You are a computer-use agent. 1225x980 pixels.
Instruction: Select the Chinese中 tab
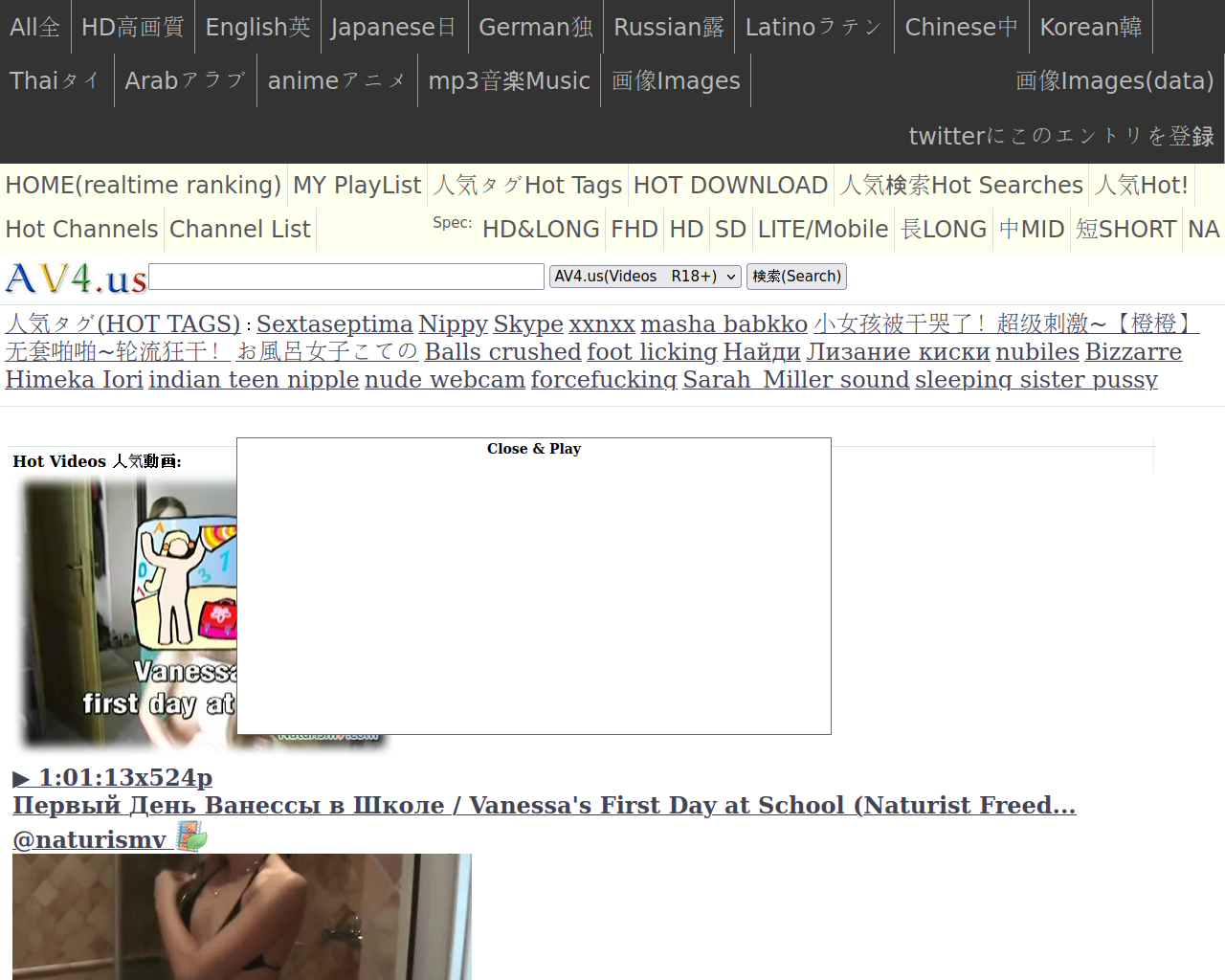point(962,27)
